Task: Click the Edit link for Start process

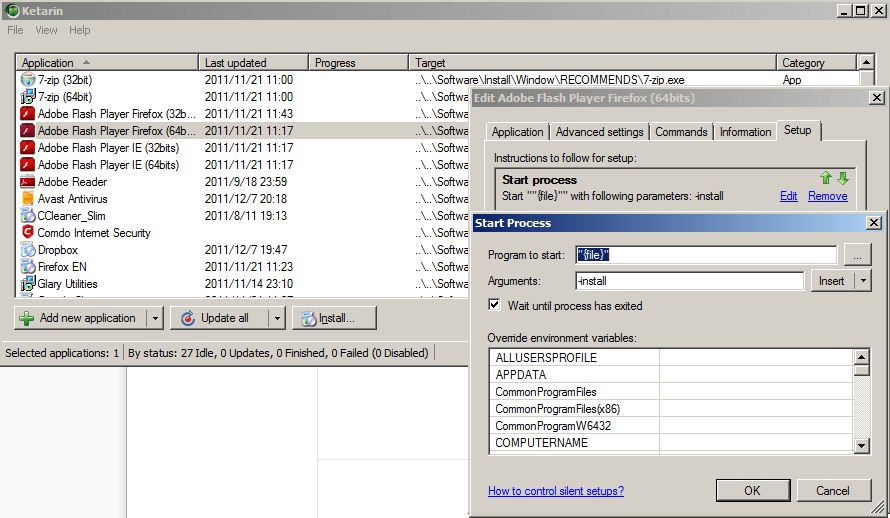Action: click(x=788, y=196)
